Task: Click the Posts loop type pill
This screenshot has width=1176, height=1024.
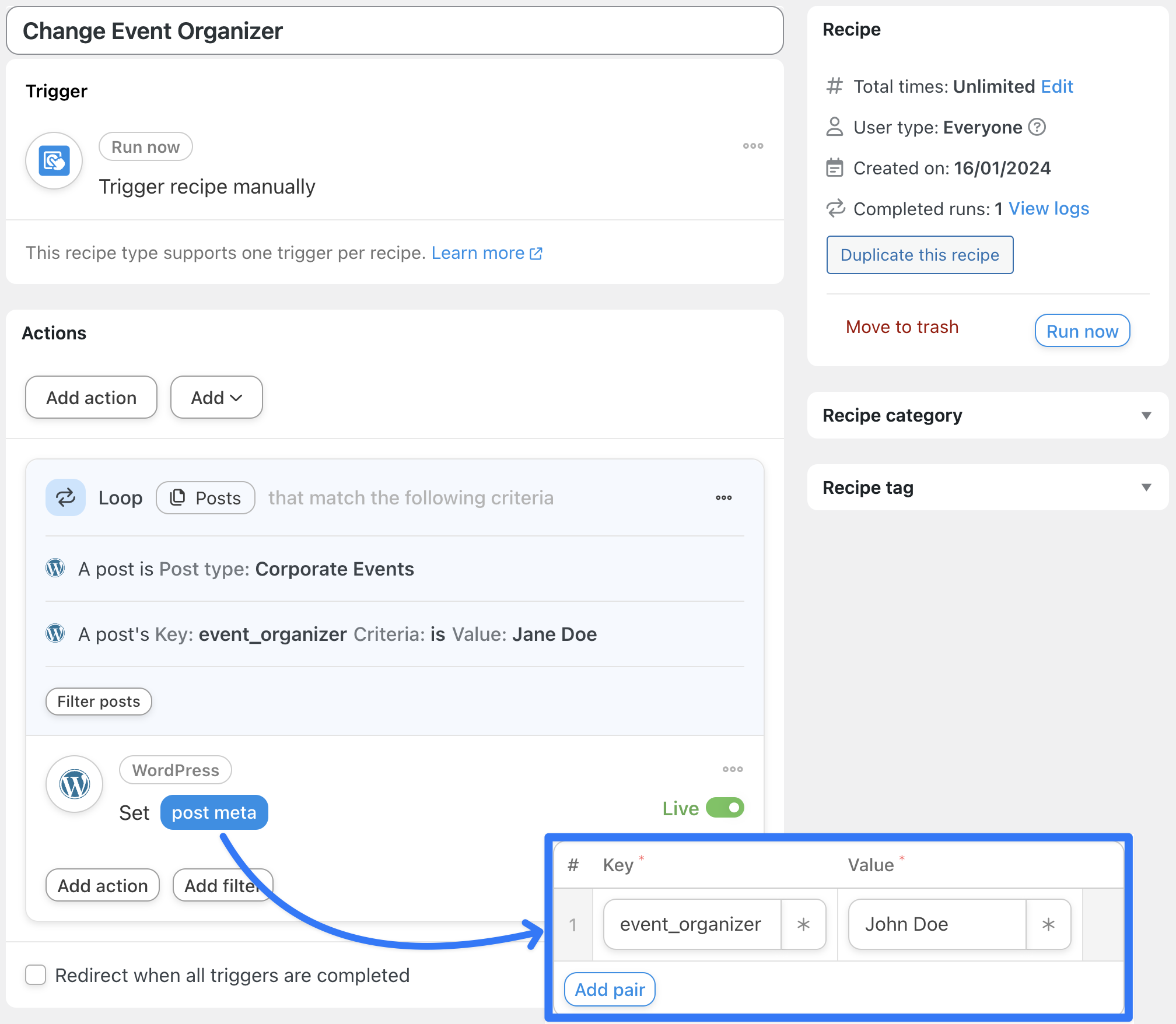Action: 205,498
